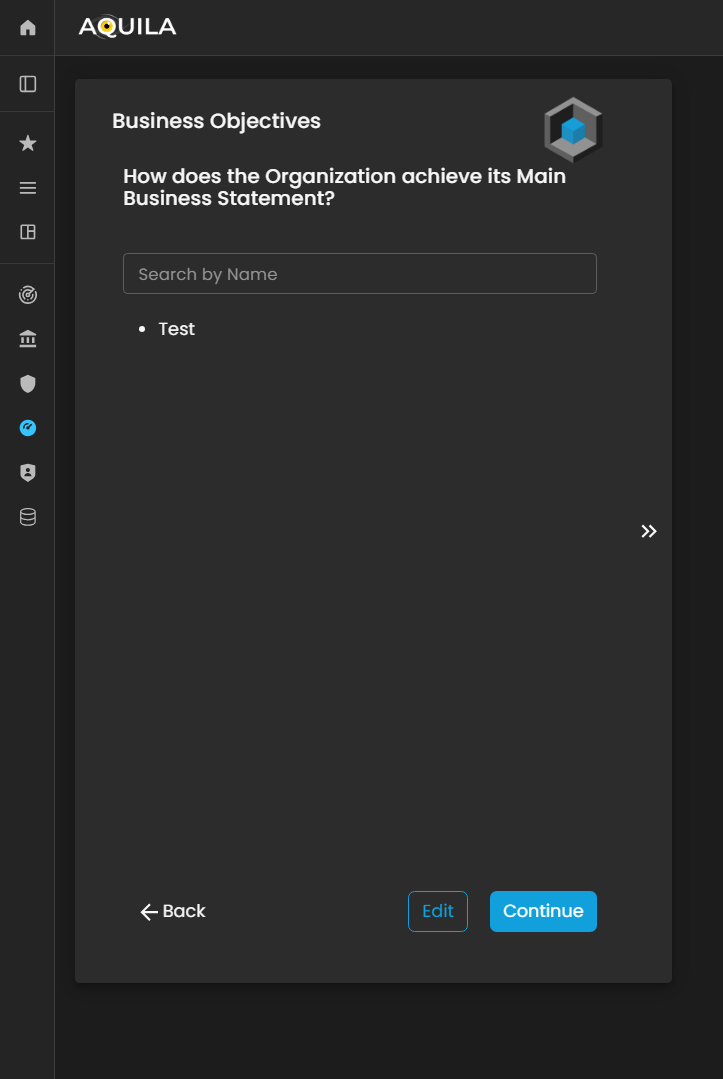Click the Business Objectives heading
The width and height of the screenshot is (723, 1079).
[216, 121]
